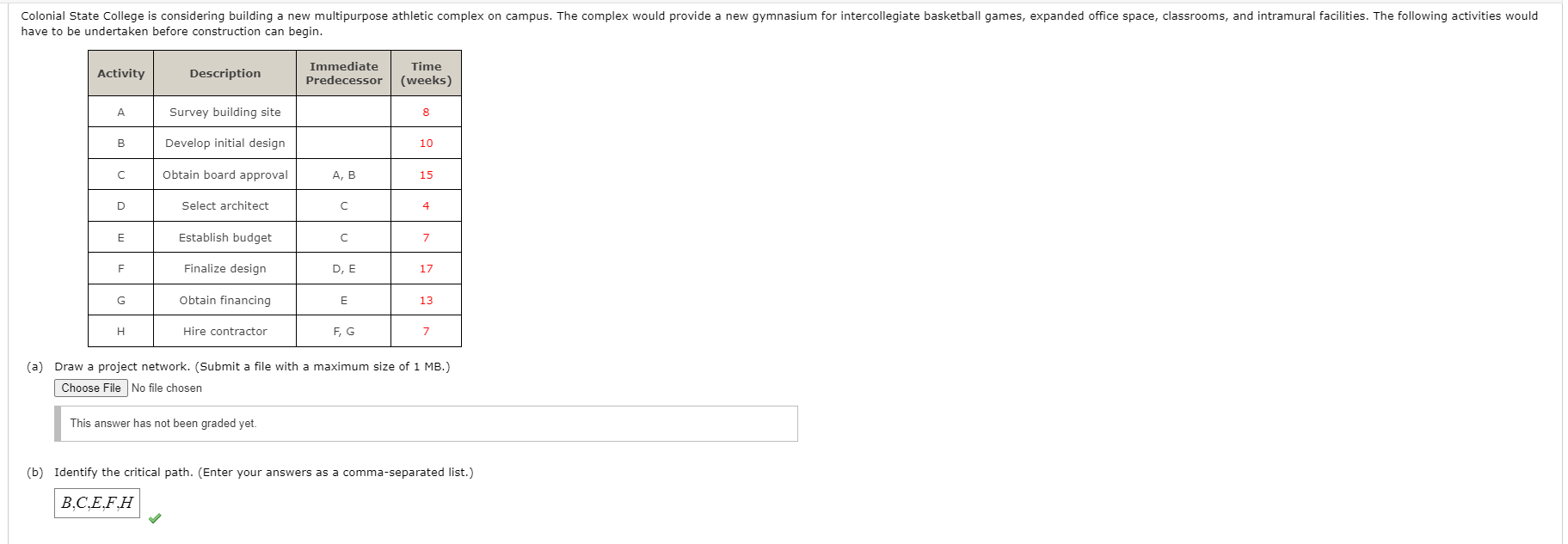Click the 'Obtain financing' cell
1568x544 pixels.
225,301
